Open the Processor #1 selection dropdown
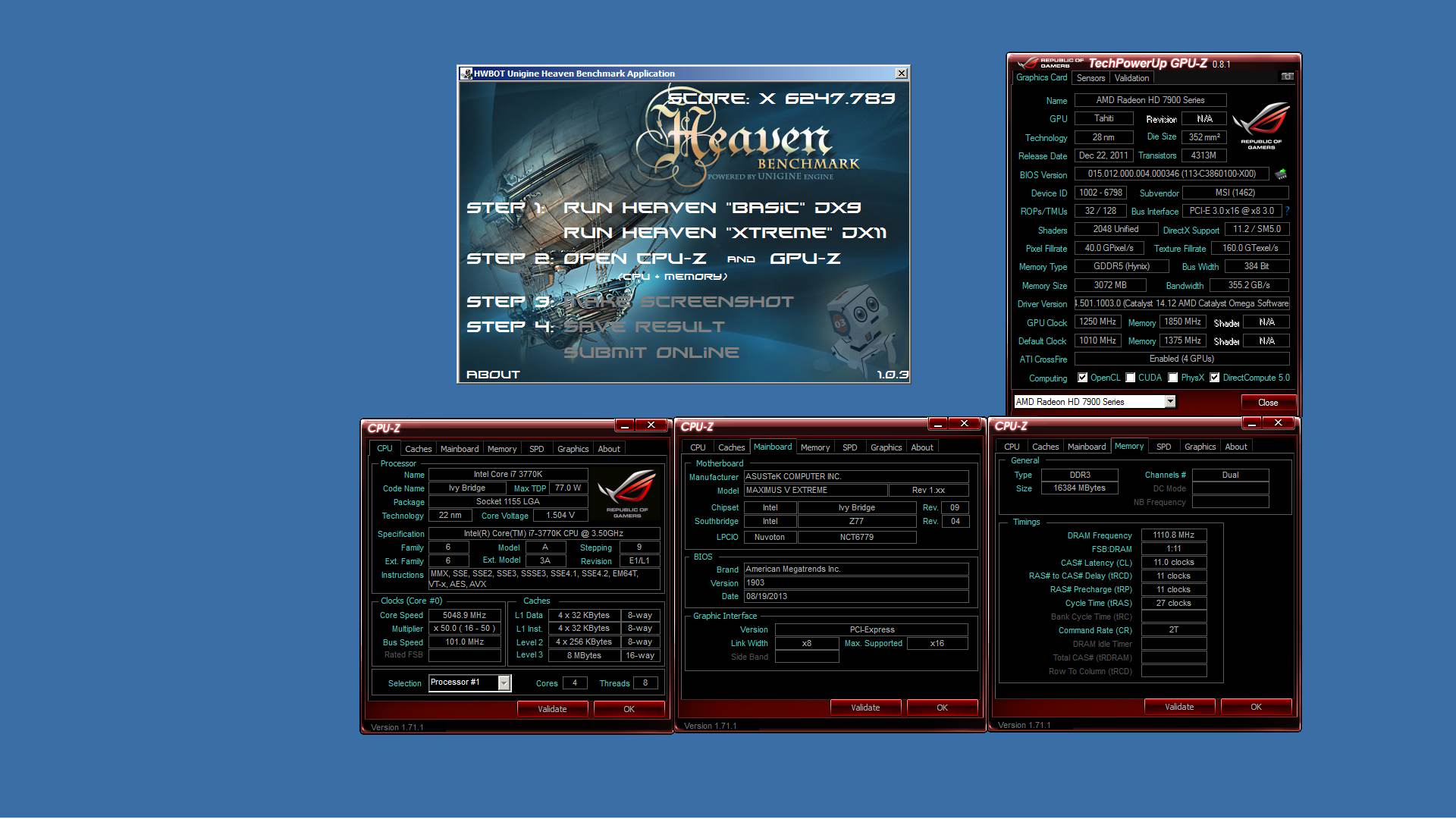 504,683
